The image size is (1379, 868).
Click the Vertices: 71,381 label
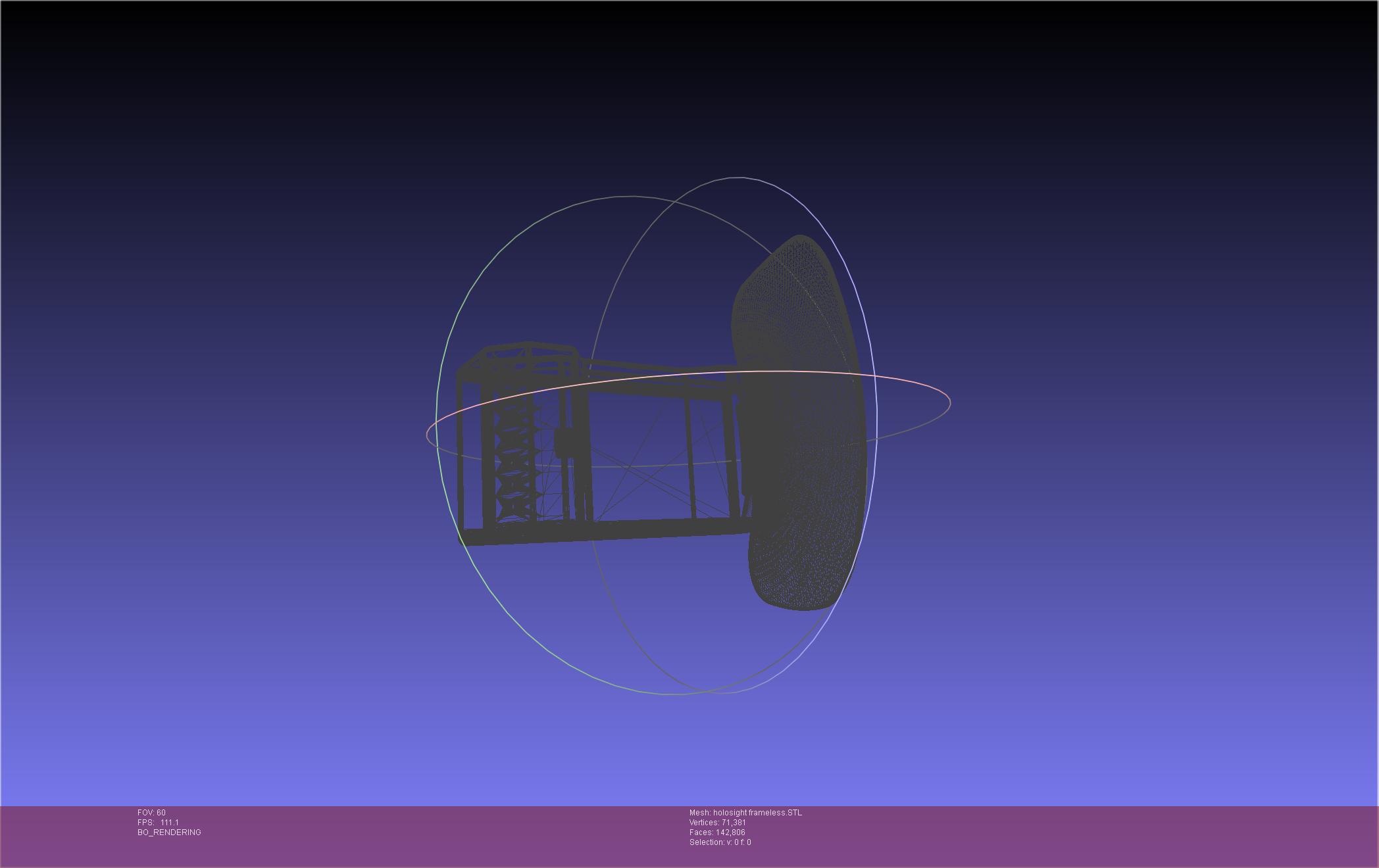click(717, 823)
